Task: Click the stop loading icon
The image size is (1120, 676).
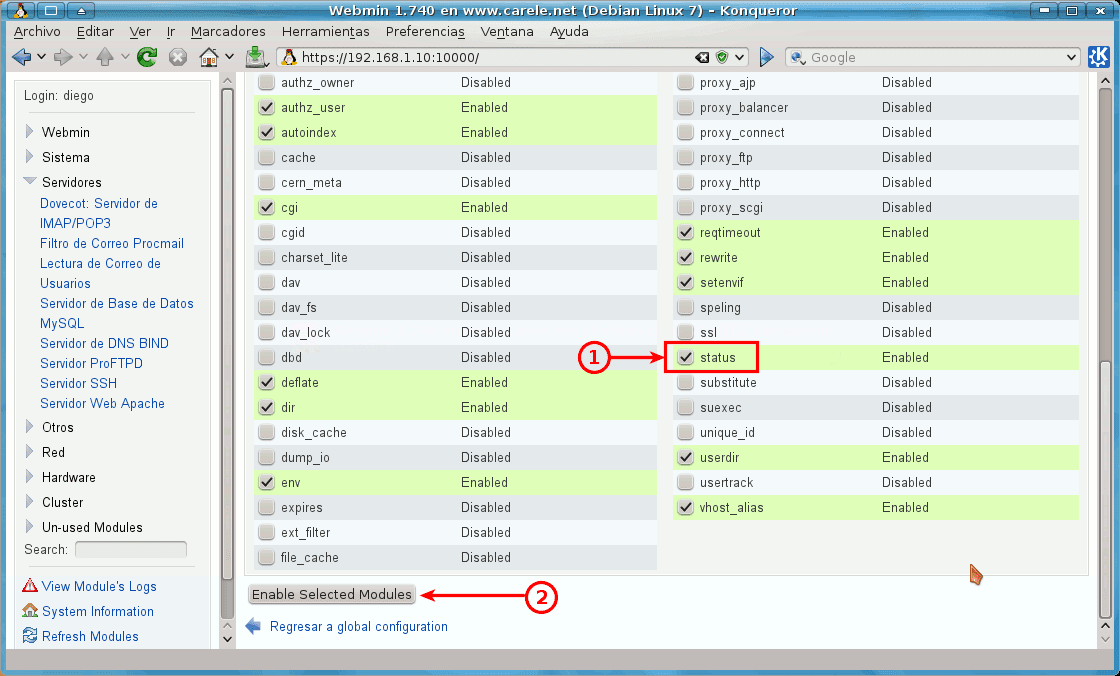Action: click(177, 57)
